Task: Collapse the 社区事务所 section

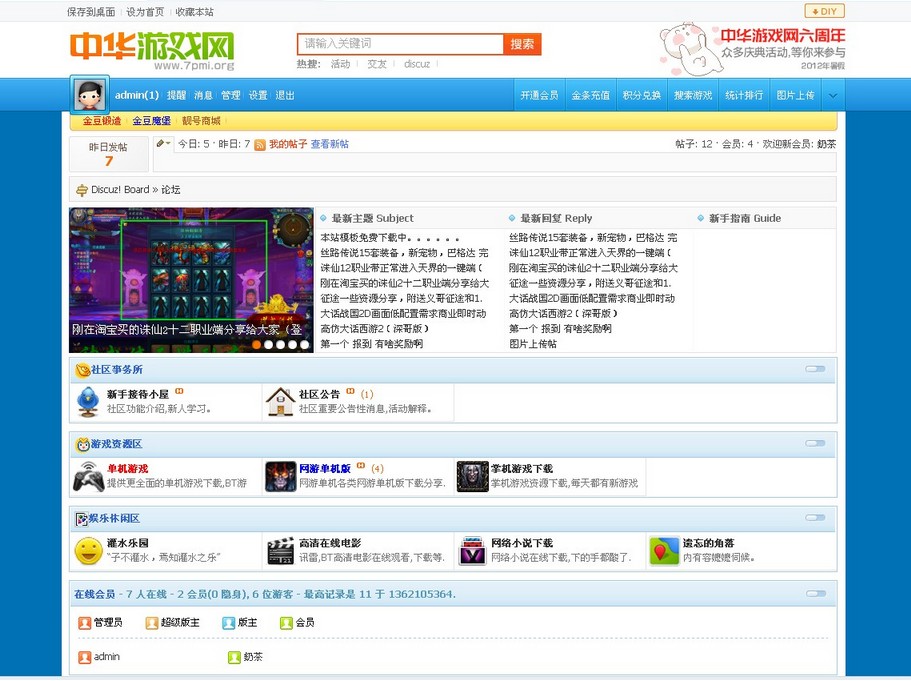Action: 815,369
